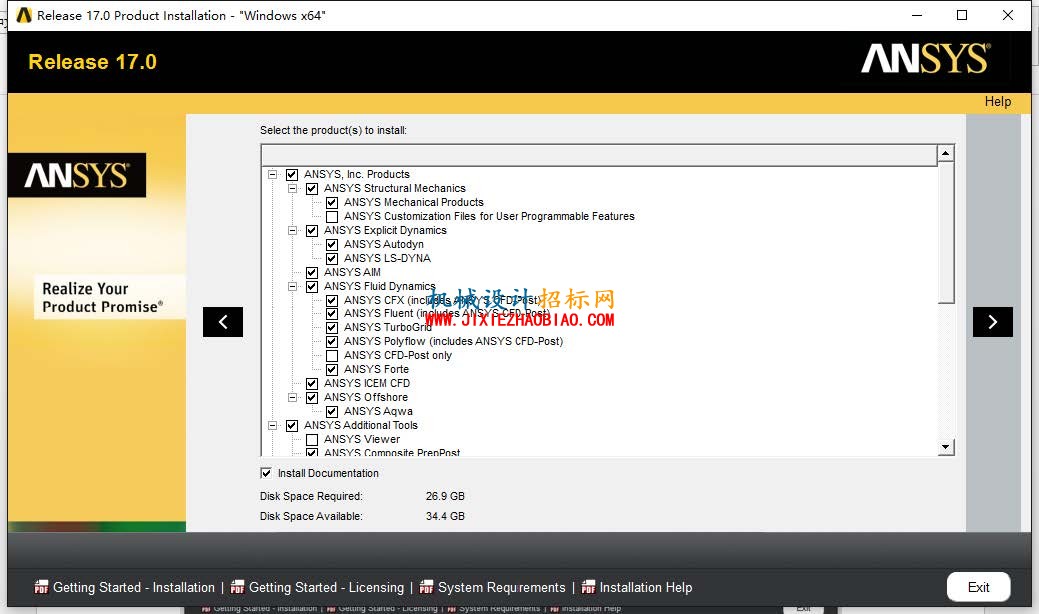Open the System Requirements document
Image resolution: width=1039 pixels, height=614 pixels.
click(x=502, y=588)
